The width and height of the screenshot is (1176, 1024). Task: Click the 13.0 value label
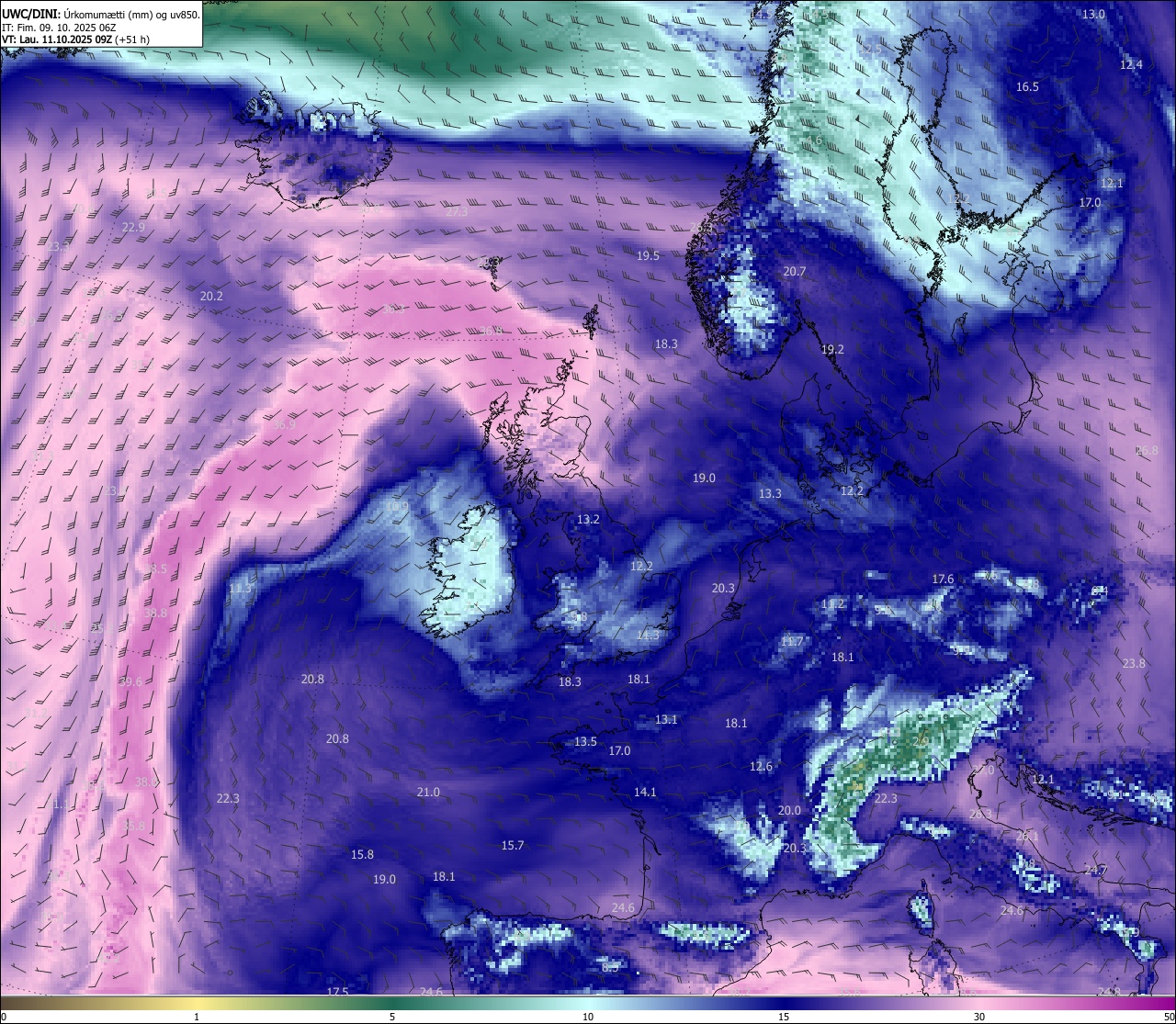tap(1093, 15)
